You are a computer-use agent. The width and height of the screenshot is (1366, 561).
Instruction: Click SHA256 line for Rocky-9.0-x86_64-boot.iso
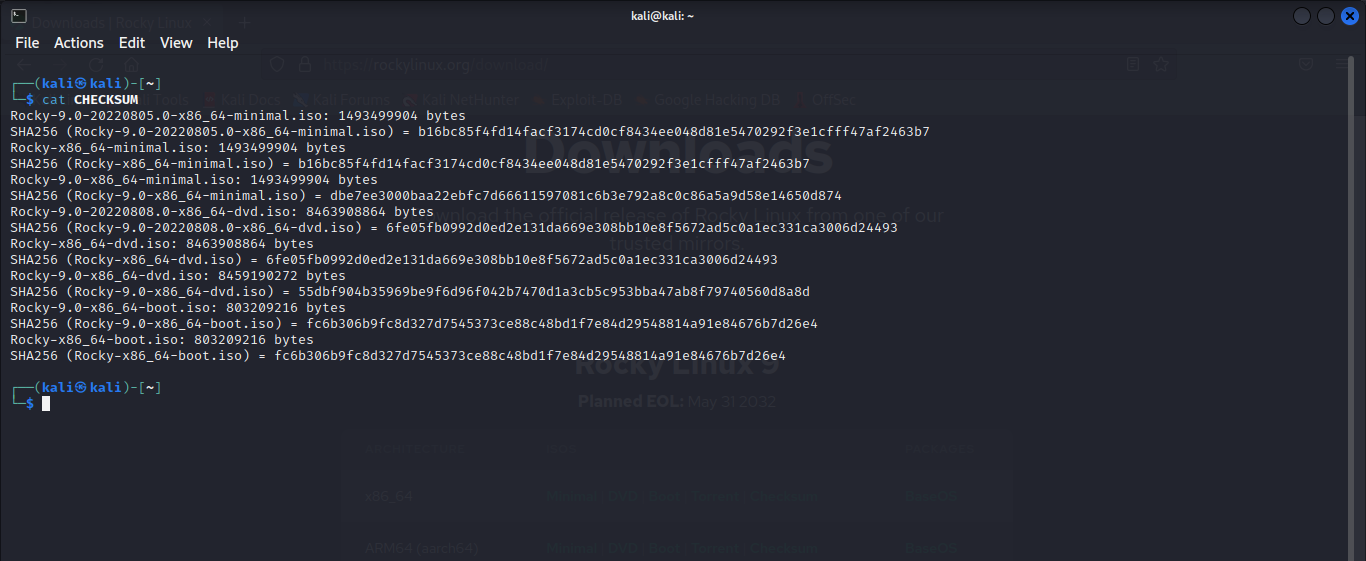coord(414,323)
